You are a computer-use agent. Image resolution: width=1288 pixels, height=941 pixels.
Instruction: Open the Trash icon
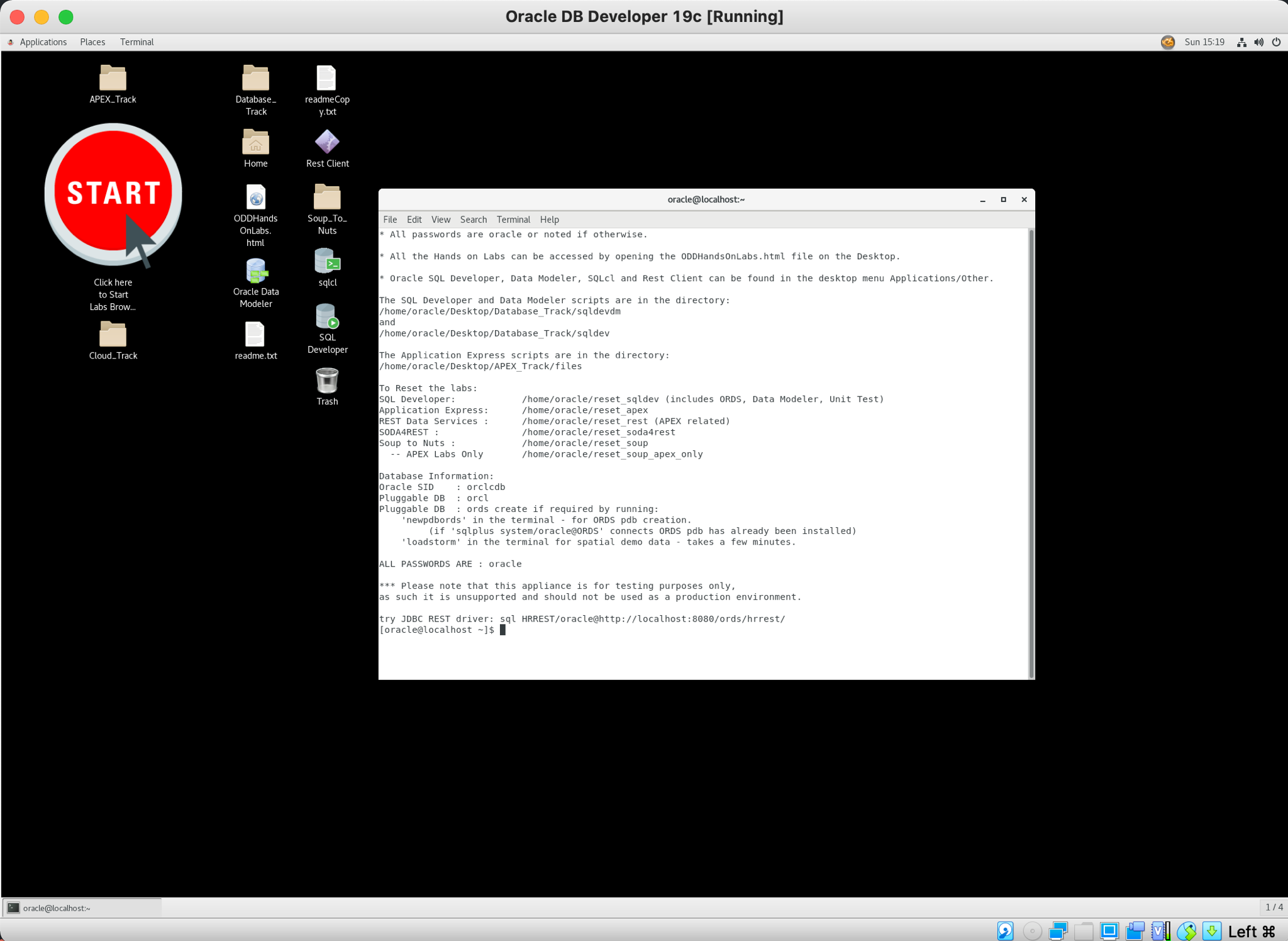(x=327, y=386)
